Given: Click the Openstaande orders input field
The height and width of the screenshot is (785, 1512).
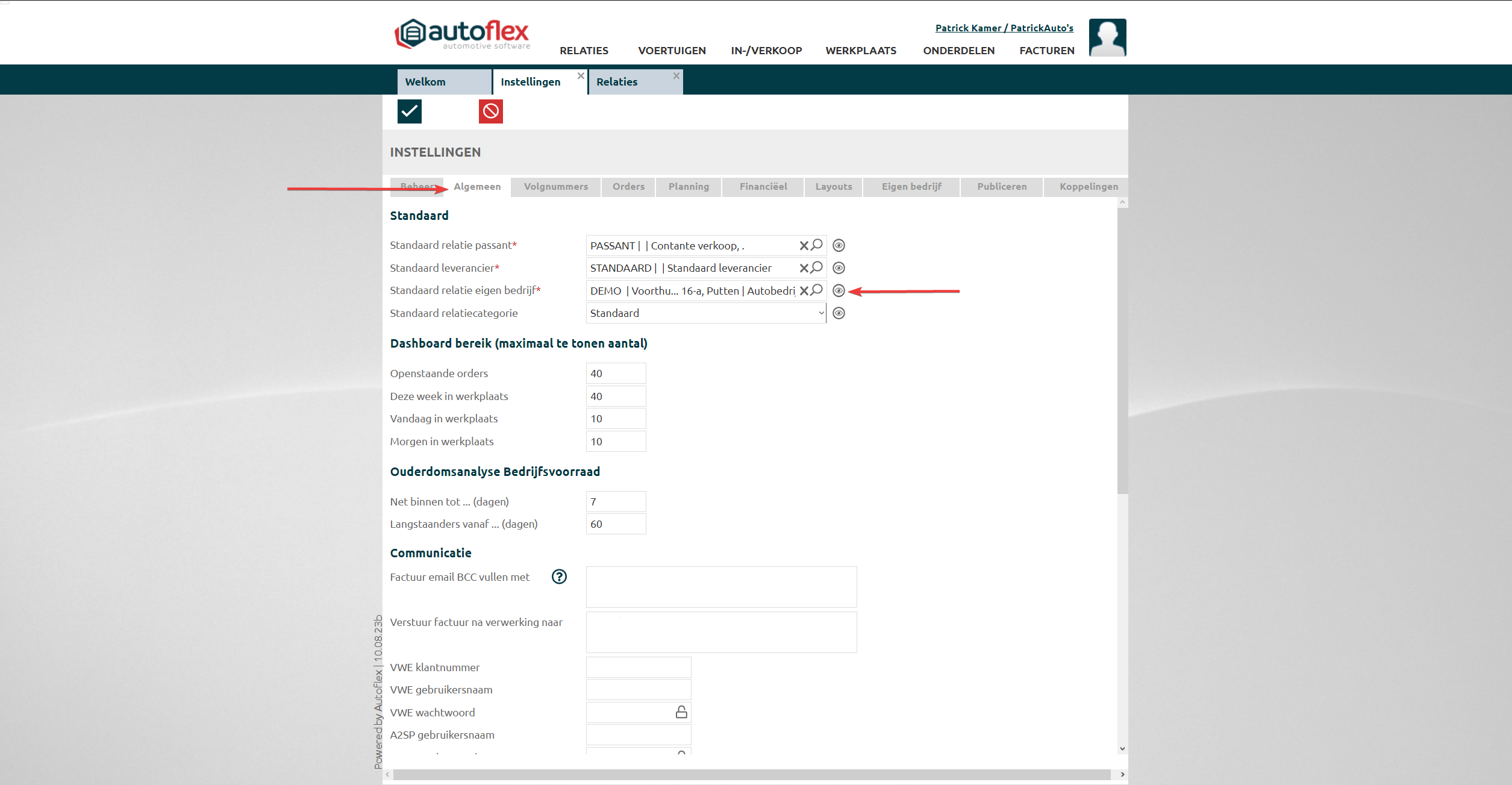Looking at the screenshot, I should tap(616, 374).
